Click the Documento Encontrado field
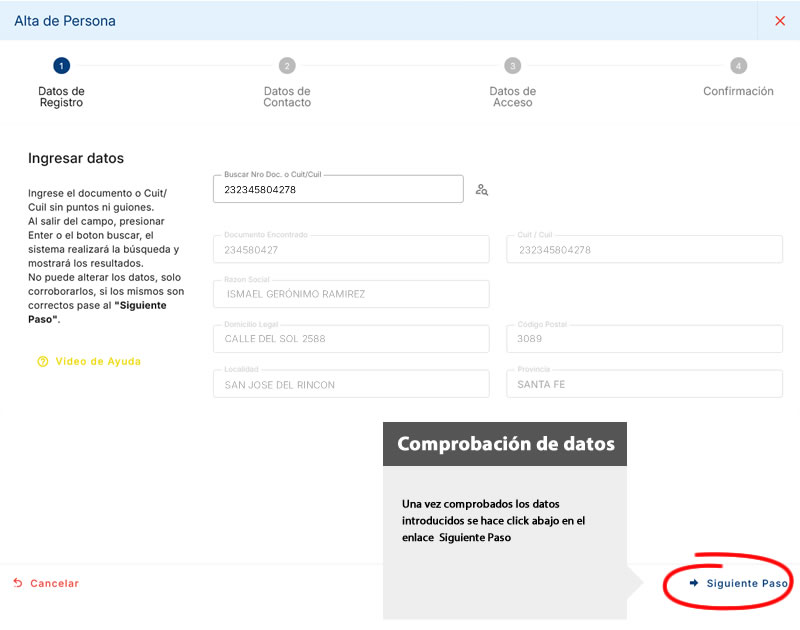The height and width of the screenshot is (630, 800). pos(351,250)
